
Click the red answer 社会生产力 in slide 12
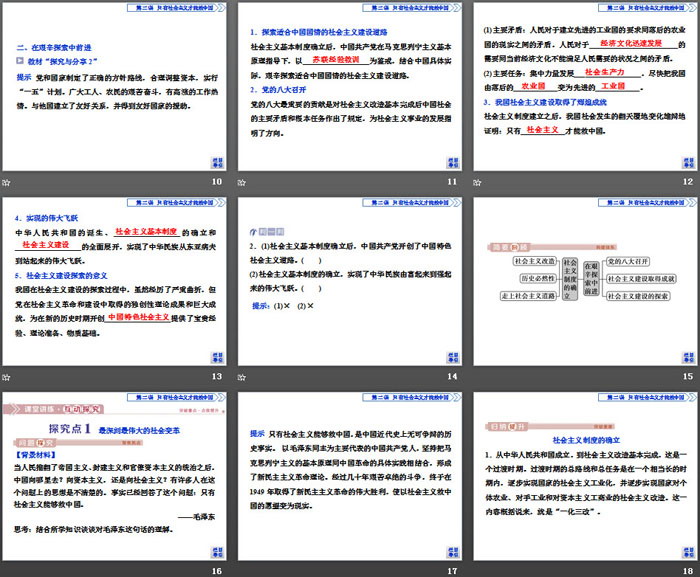(605, 72)
